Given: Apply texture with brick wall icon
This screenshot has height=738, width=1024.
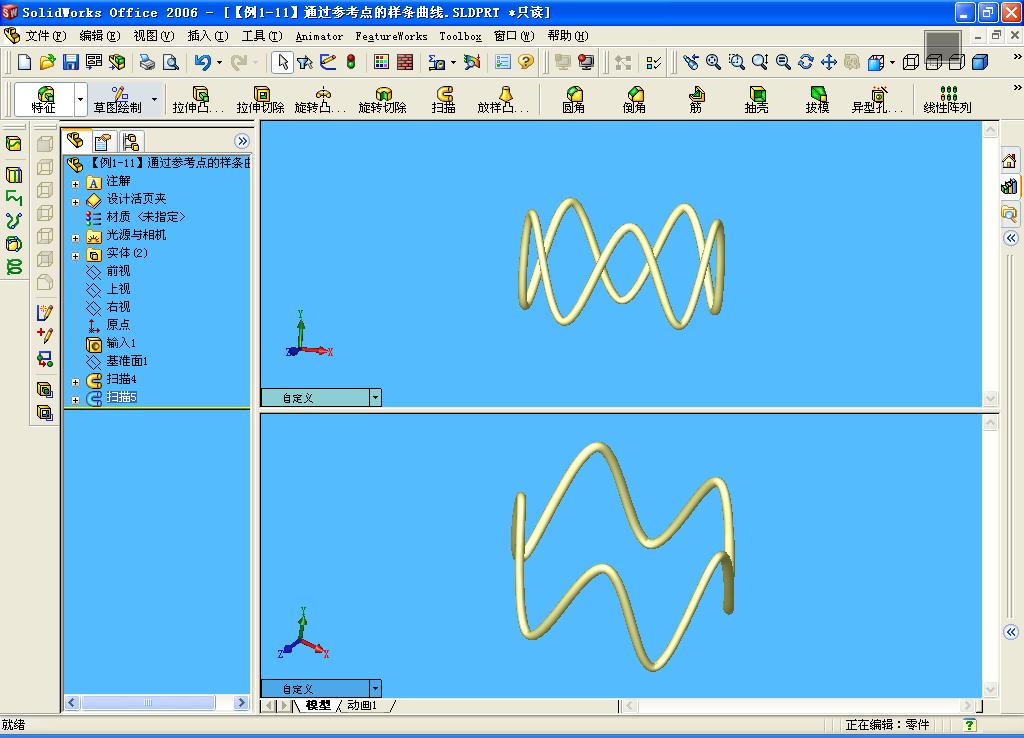Looking at the screenshot, I should pos(405,62).
